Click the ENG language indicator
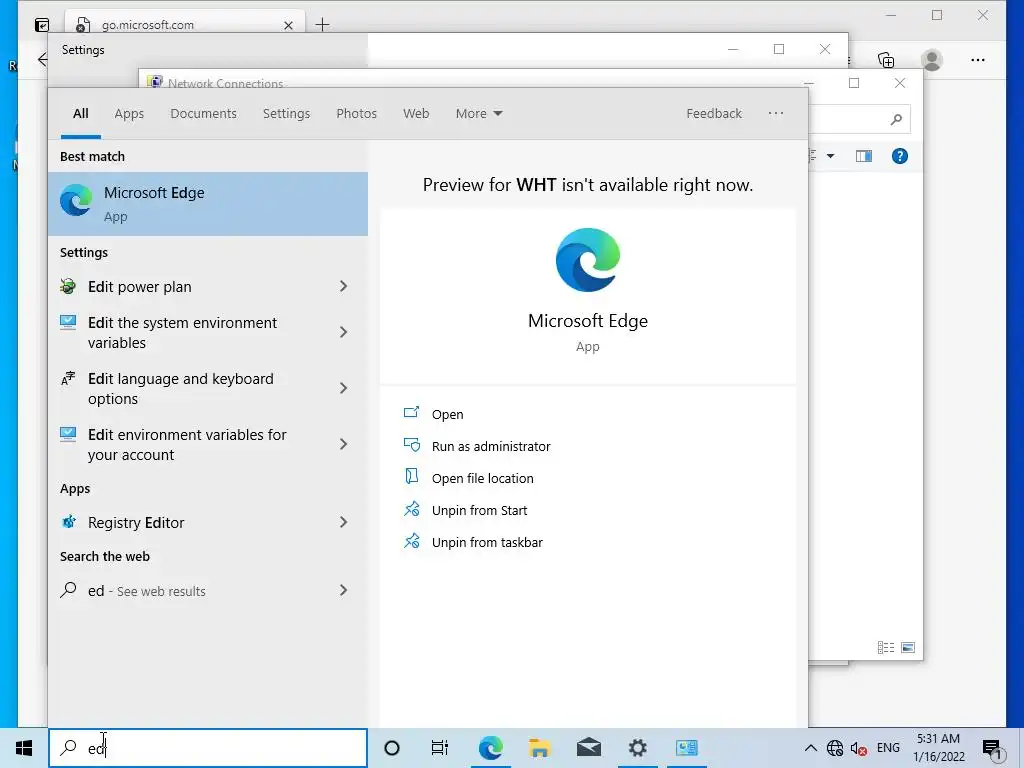 [x=888, y=748]
